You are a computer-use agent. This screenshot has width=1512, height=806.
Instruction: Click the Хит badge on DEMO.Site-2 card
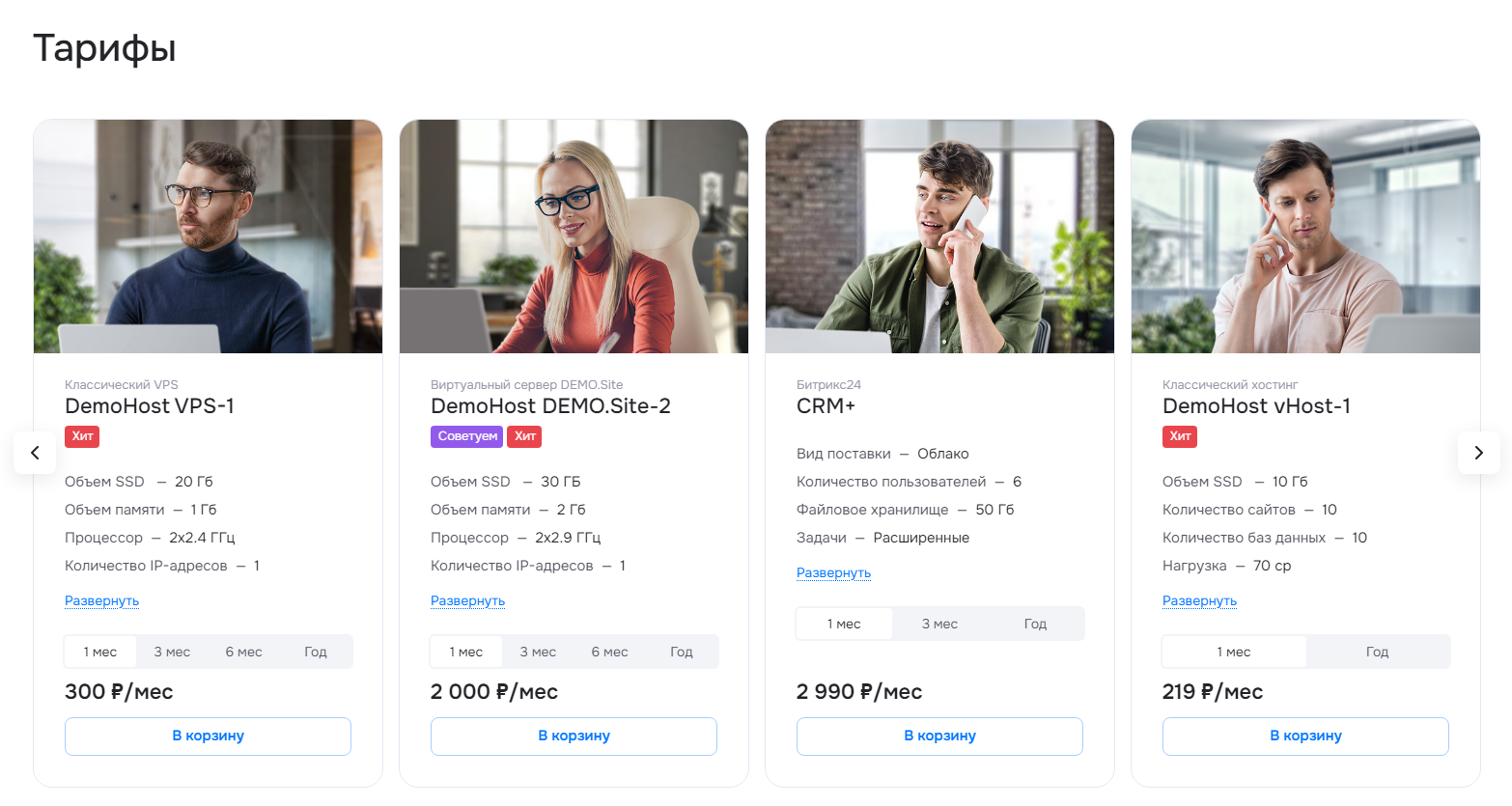click(524, 436)
